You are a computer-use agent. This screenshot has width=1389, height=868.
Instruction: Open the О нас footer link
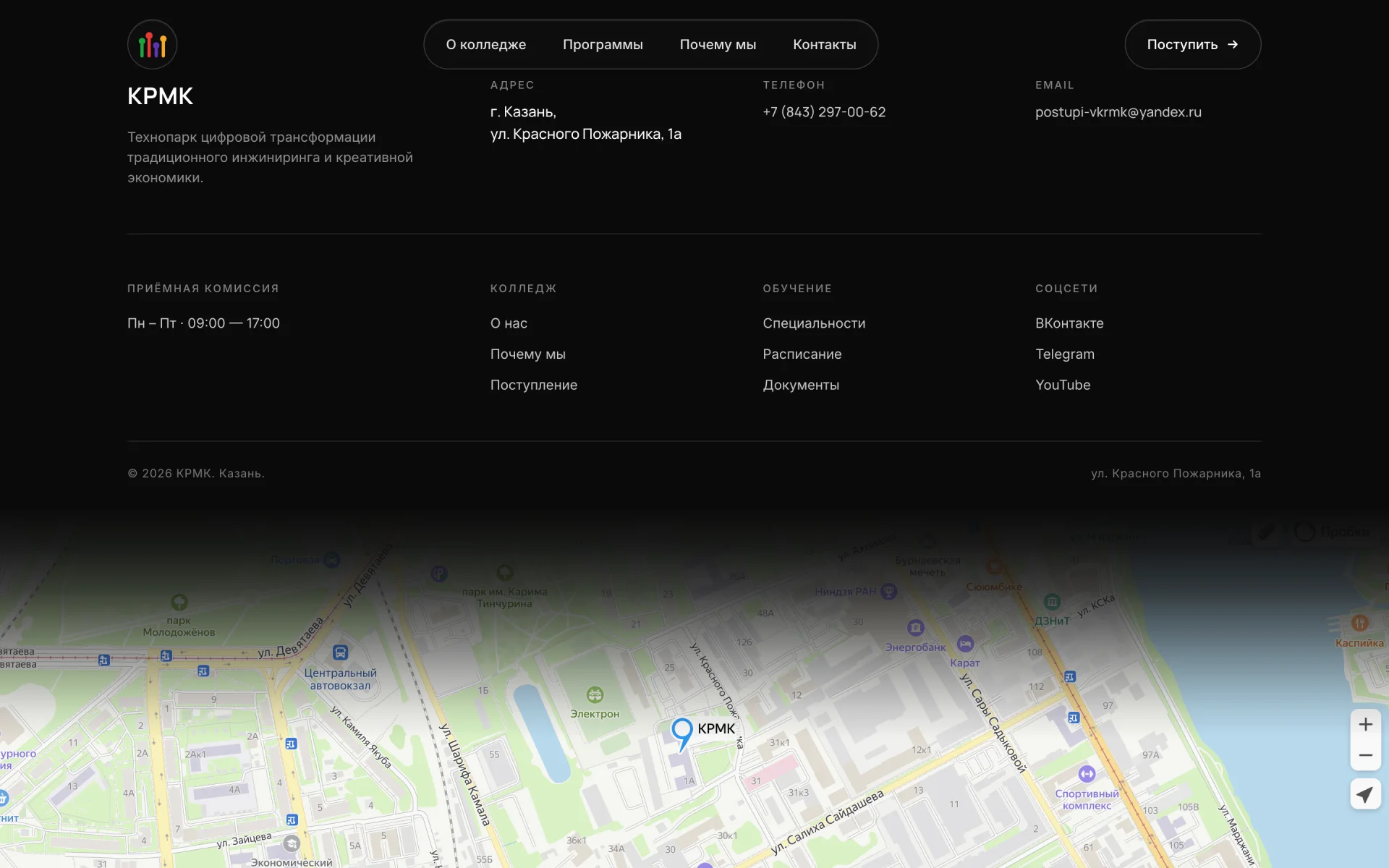coord(509,323)
